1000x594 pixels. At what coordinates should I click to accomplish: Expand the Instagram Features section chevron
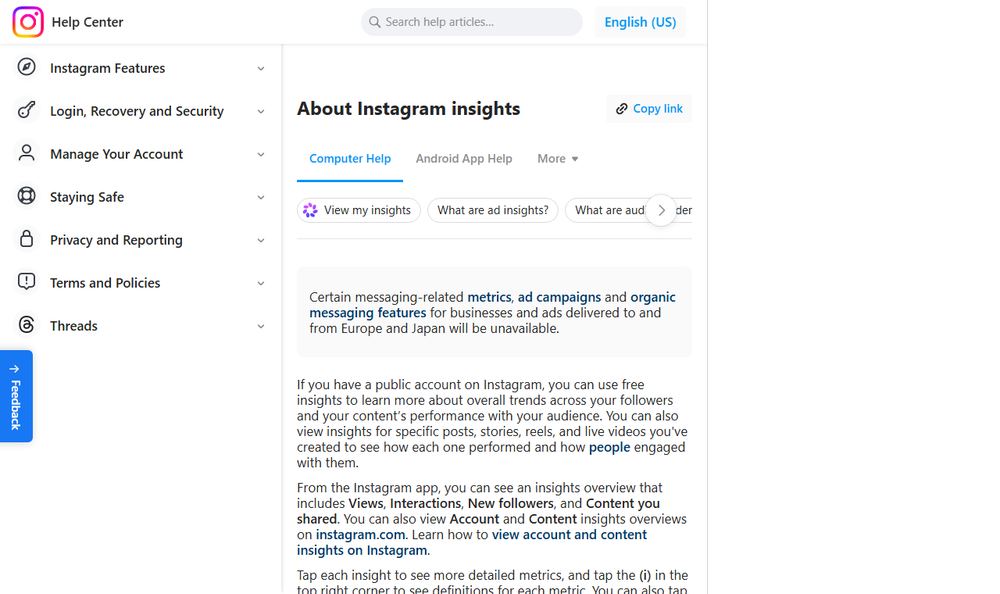(261, 68)
